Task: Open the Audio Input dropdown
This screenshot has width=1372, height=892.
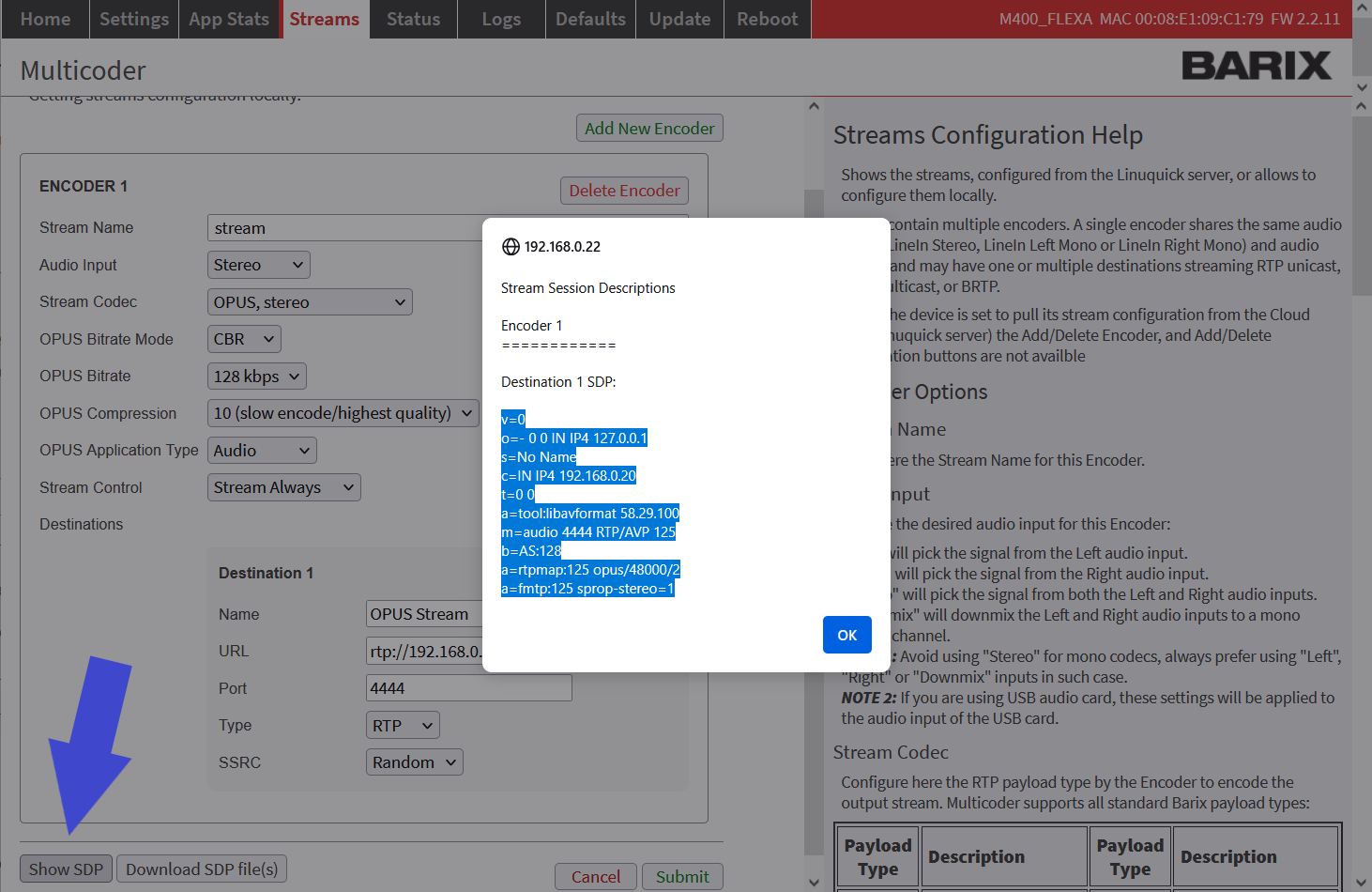Action: 258,265
